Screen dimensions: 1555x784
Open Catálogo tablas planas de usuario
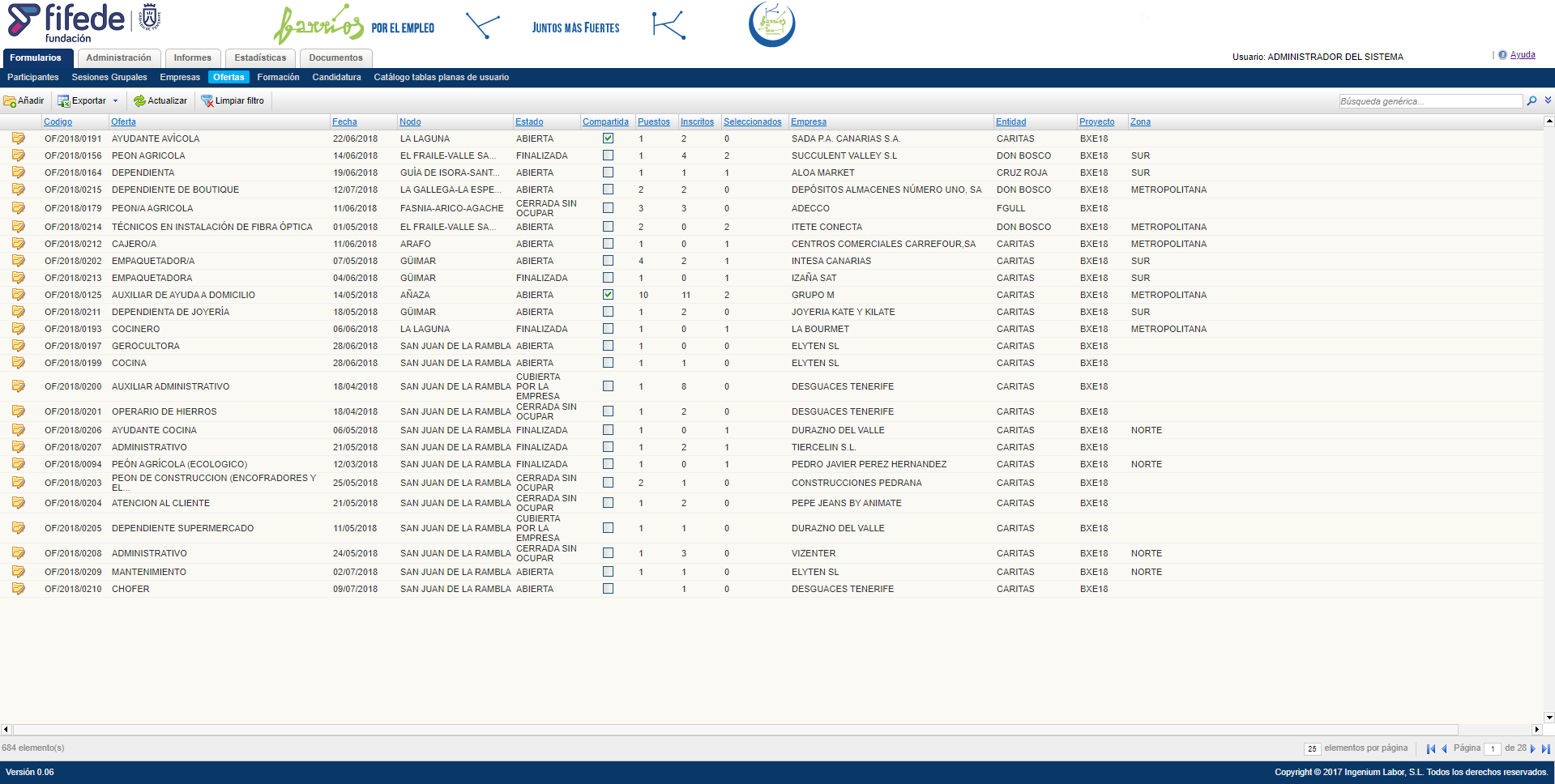click(441, 78)
